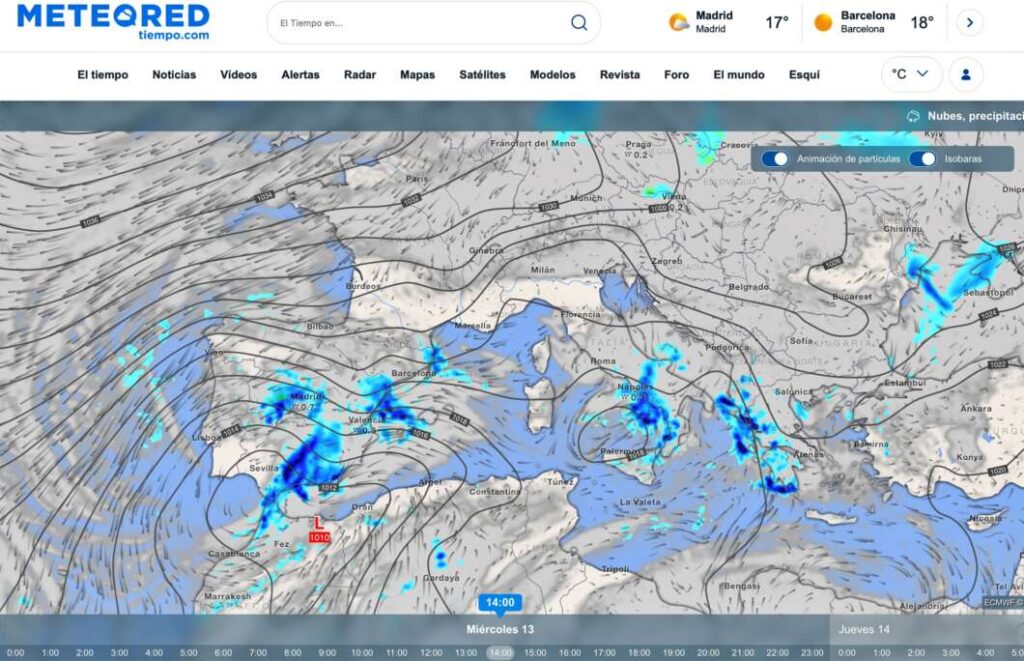Click the Alertas link
Image resolution: width=1024 pixels, height=661 pixels.
[300, 75]
